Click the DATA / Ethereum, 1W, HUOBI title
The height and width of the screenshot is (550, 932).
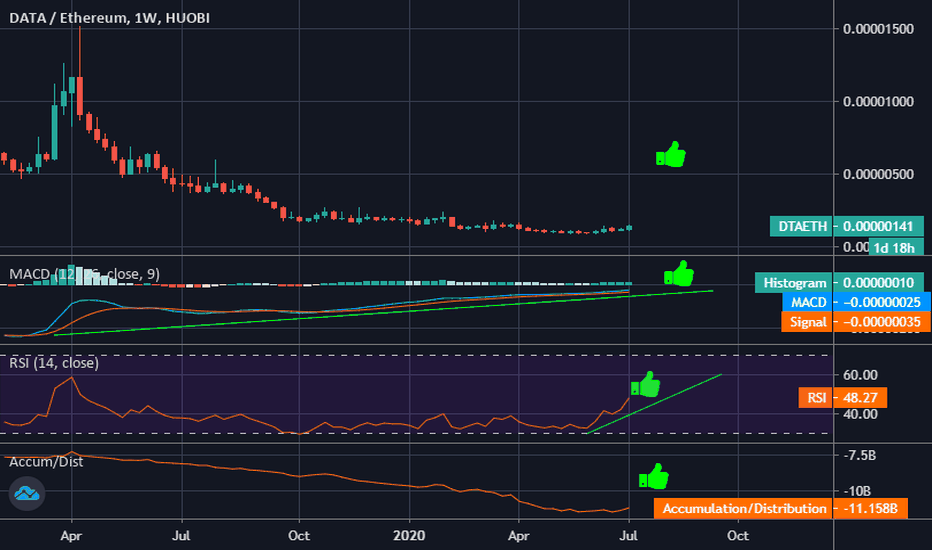[109, 18]
